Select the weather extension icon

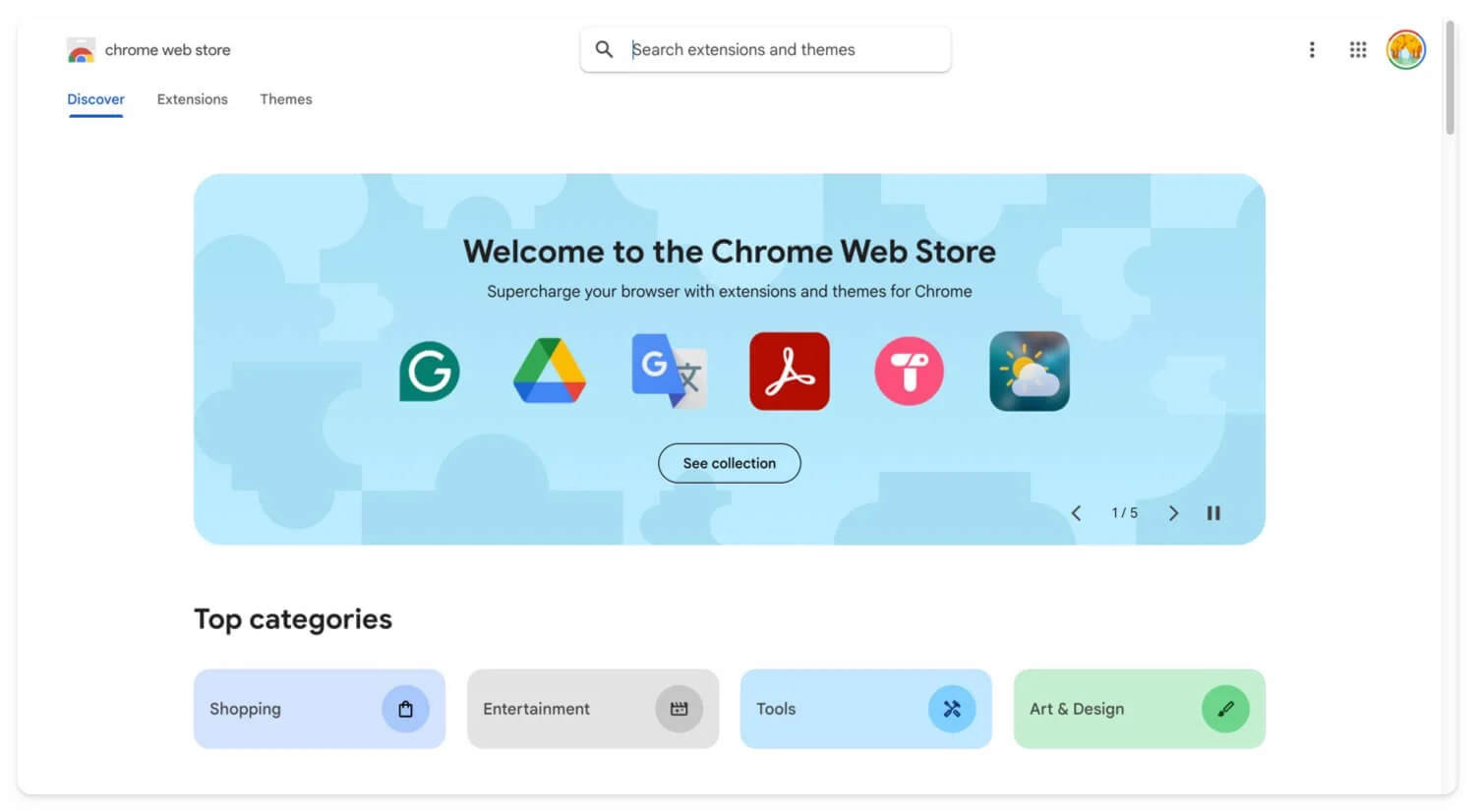(x=1029, y=372)
